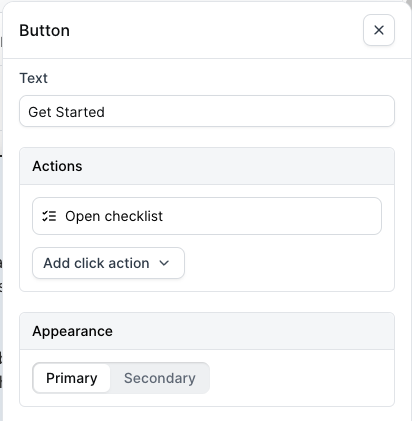Close the Button panel with X icon

click(x=379, y=30)
